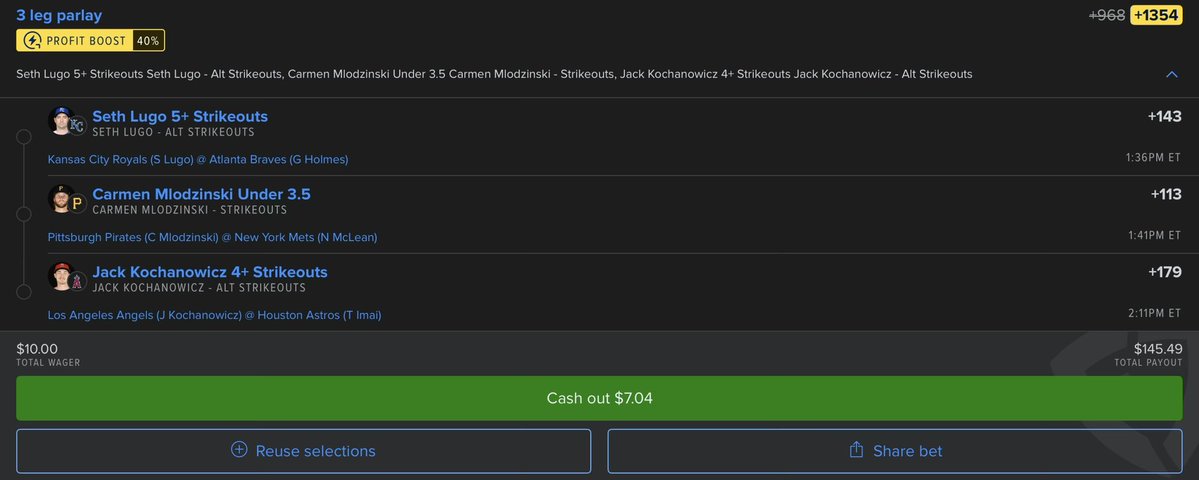1199x480 pixels.
Task: Click the boosted +1354 odds badge
Action: (1156, 15)
